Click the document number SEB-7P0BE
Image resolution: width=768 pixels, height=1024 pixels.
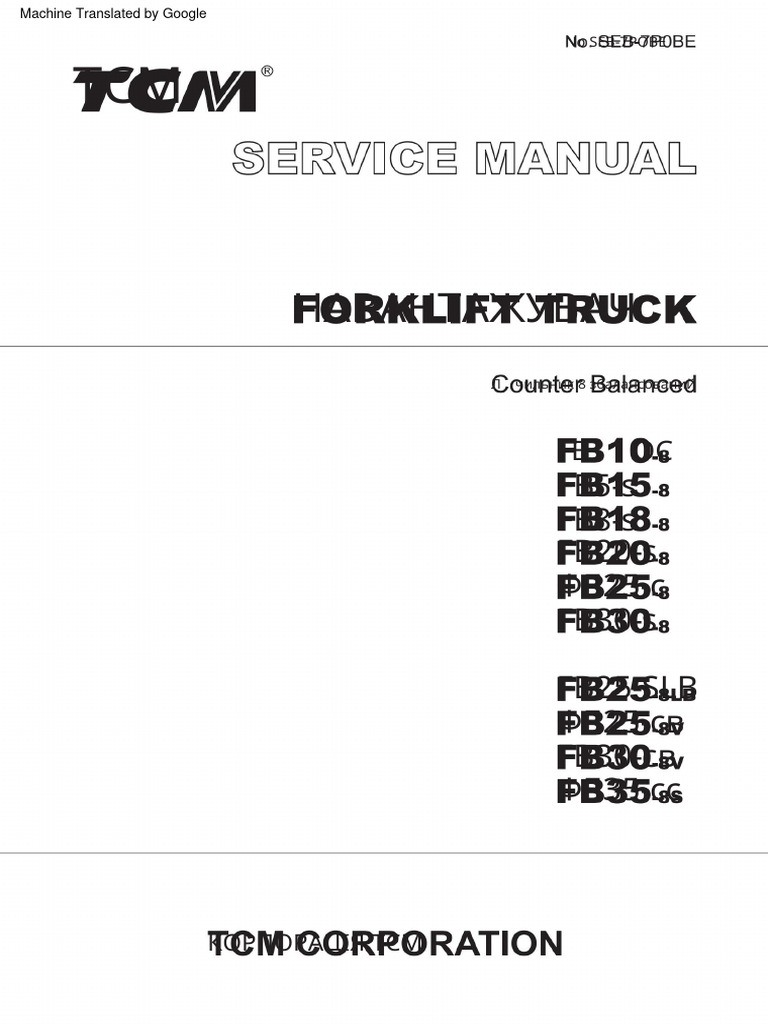pos(631,41)
